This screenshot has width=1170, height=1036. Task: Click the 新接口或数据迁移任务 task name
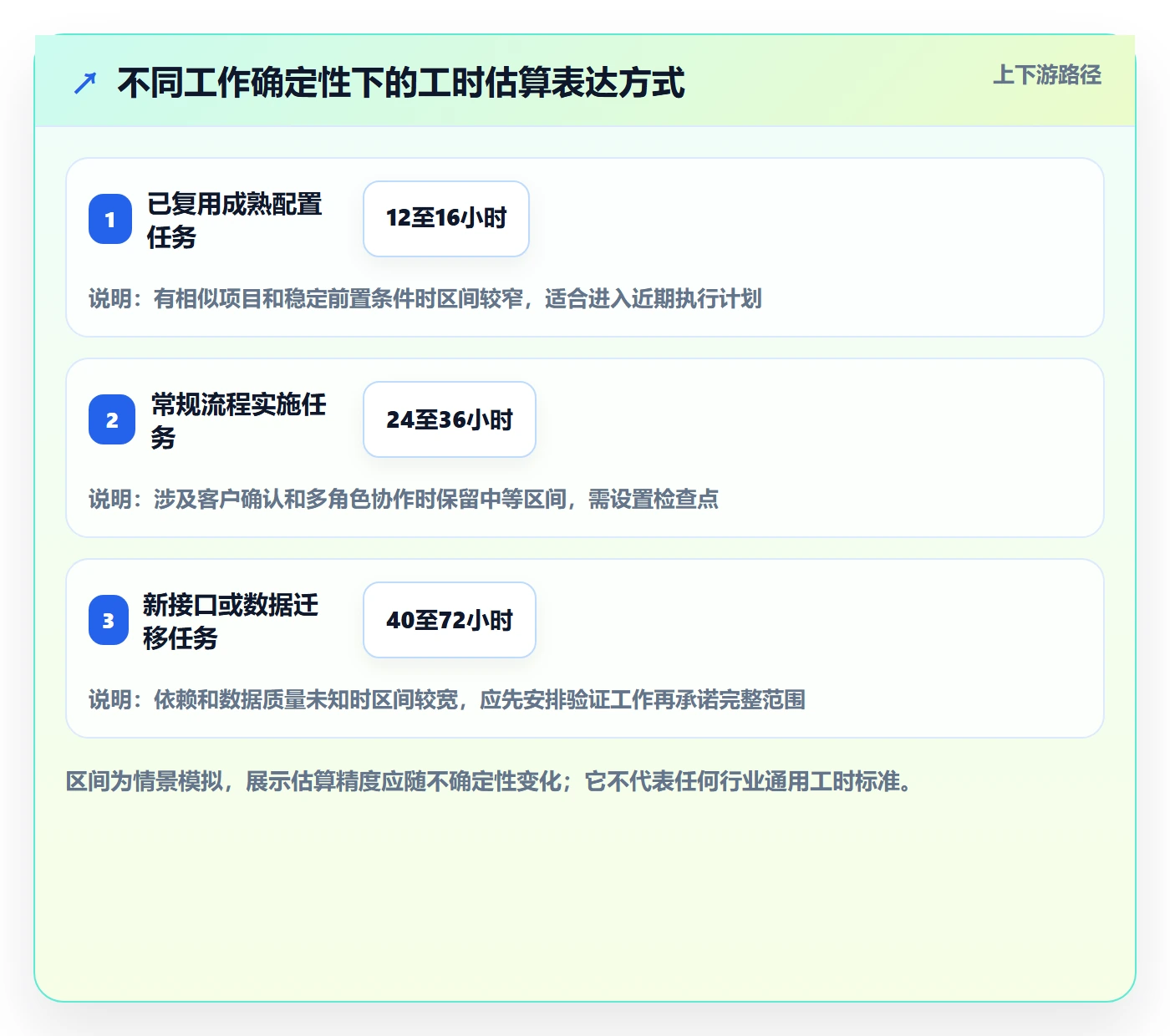(x=231, y=621)
